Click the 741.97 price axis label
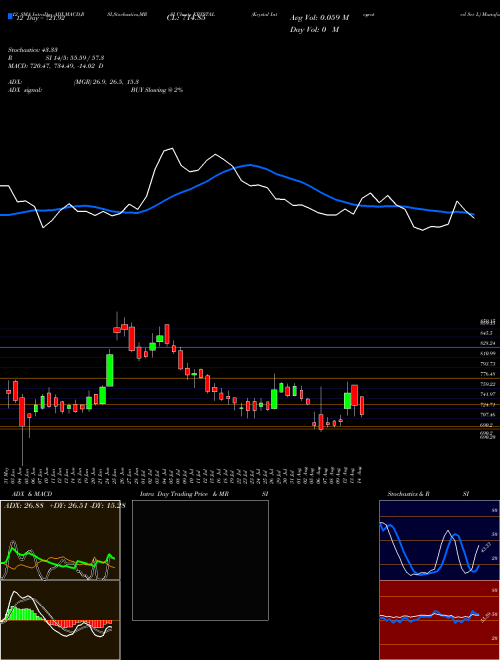 pyautogui.click(x=487, y=394)
